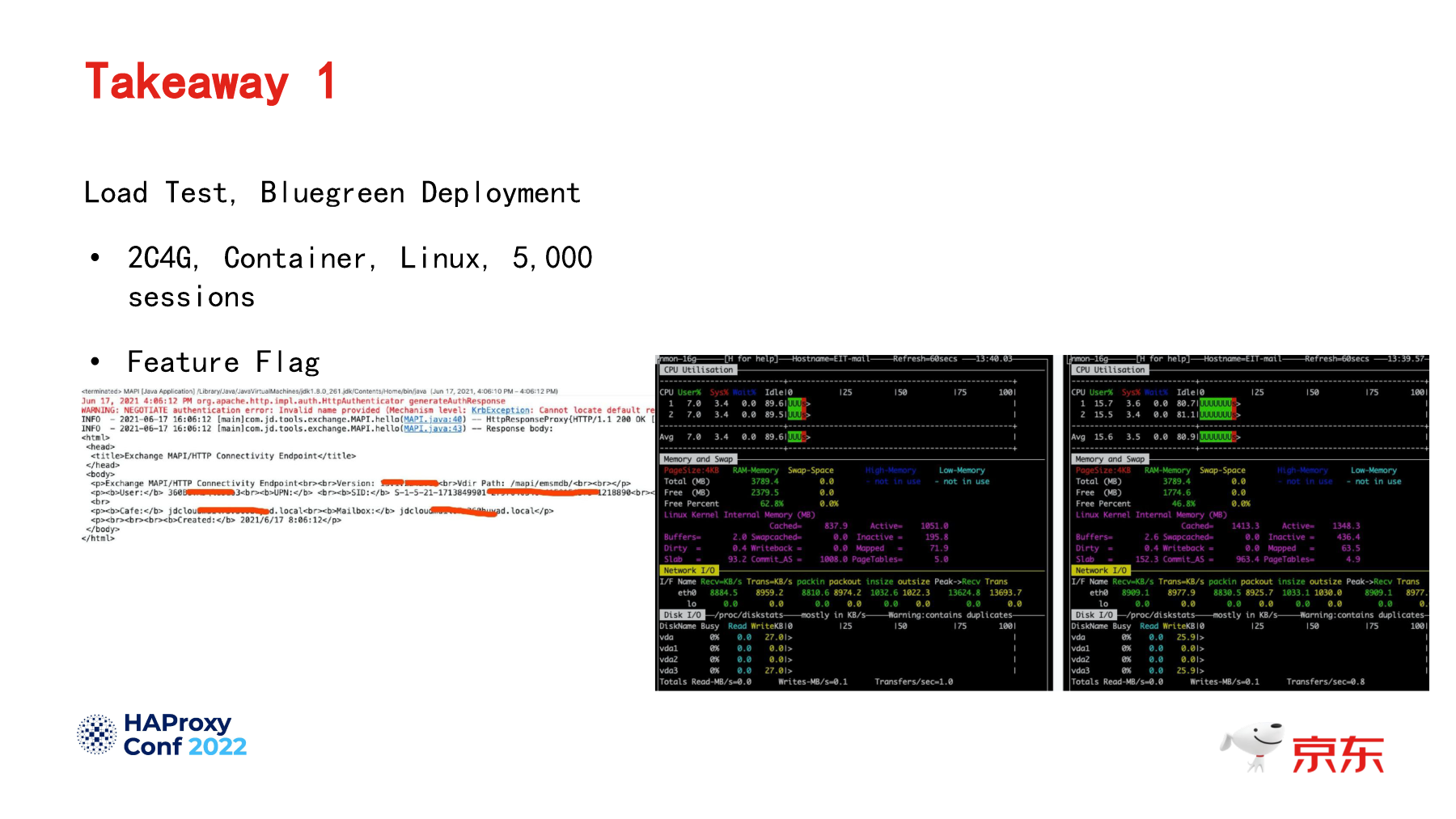Open the MAPI.java:43 link in console log
Screen dimensions: 1456x819
coord(434,428)
